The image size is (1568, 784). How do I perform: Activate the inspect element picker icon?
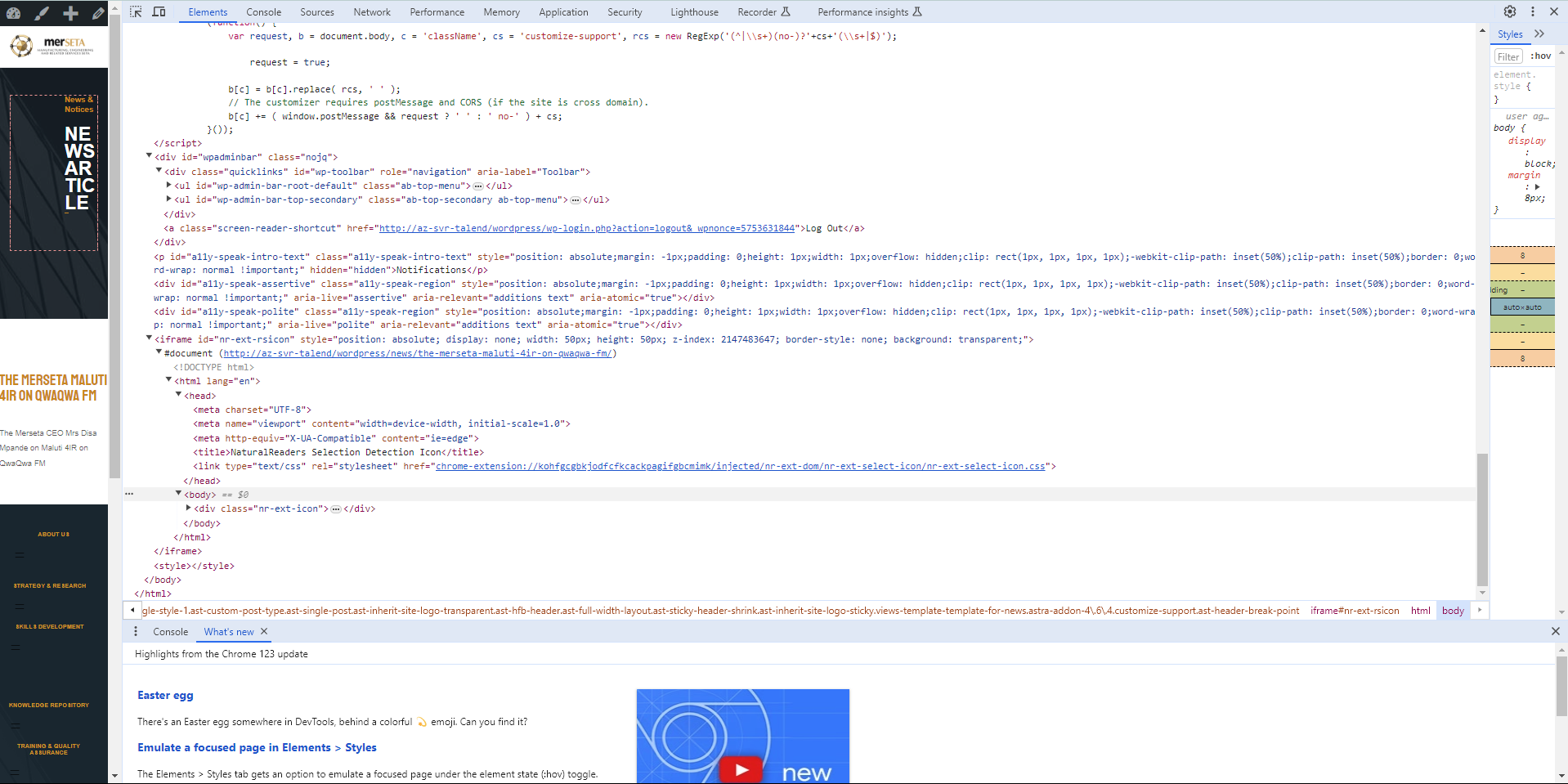pyautogui.click(x=136, y=11)
